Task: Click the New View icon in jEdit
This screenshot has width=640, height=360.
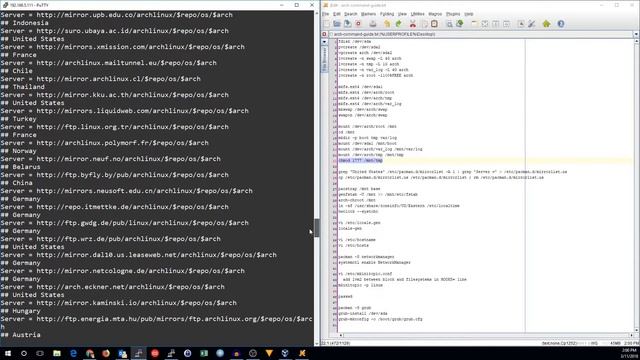Action: coord(474,24)
